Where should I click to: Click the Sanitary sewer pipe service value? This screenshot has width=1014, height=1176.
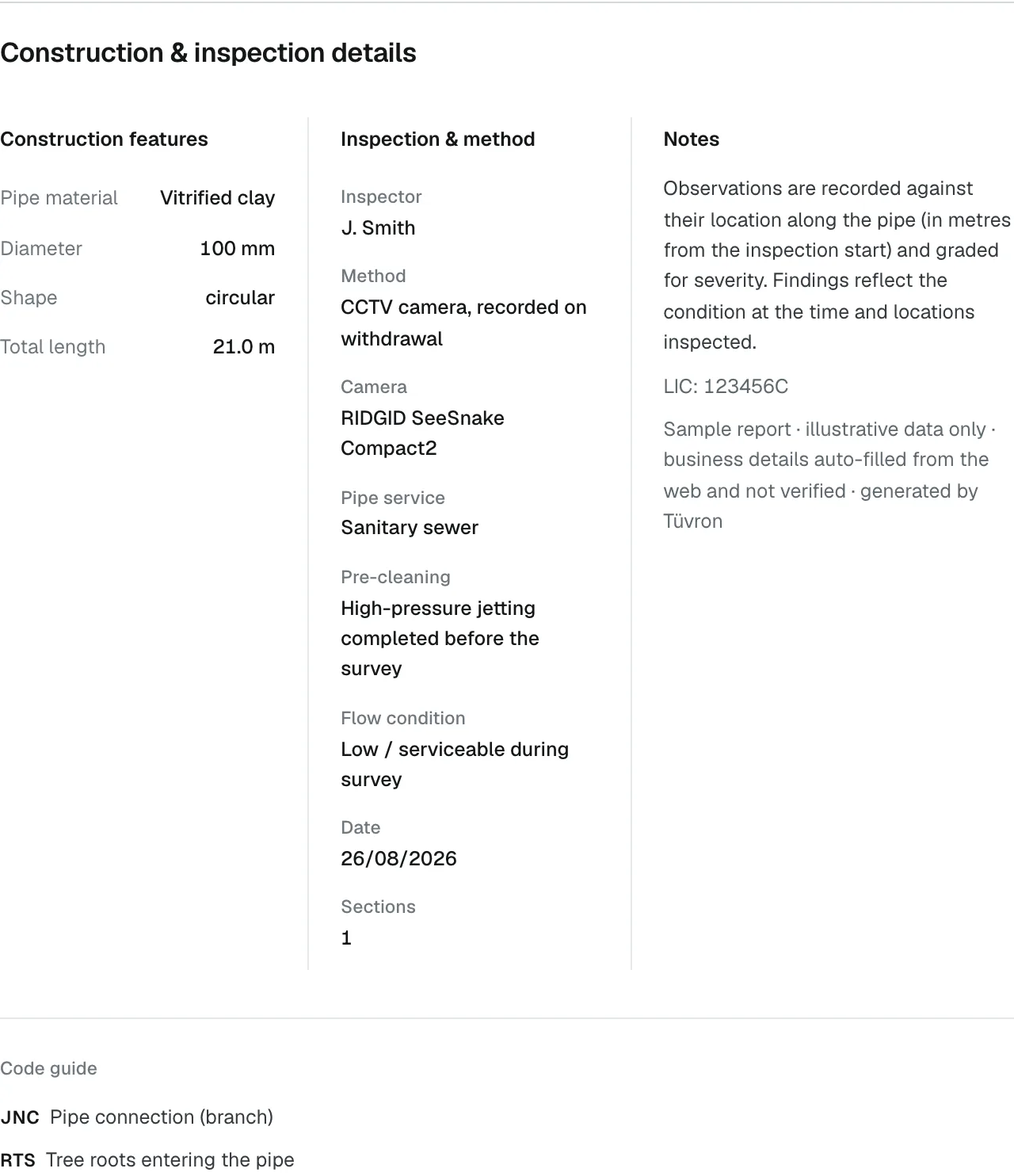(410, 528)
